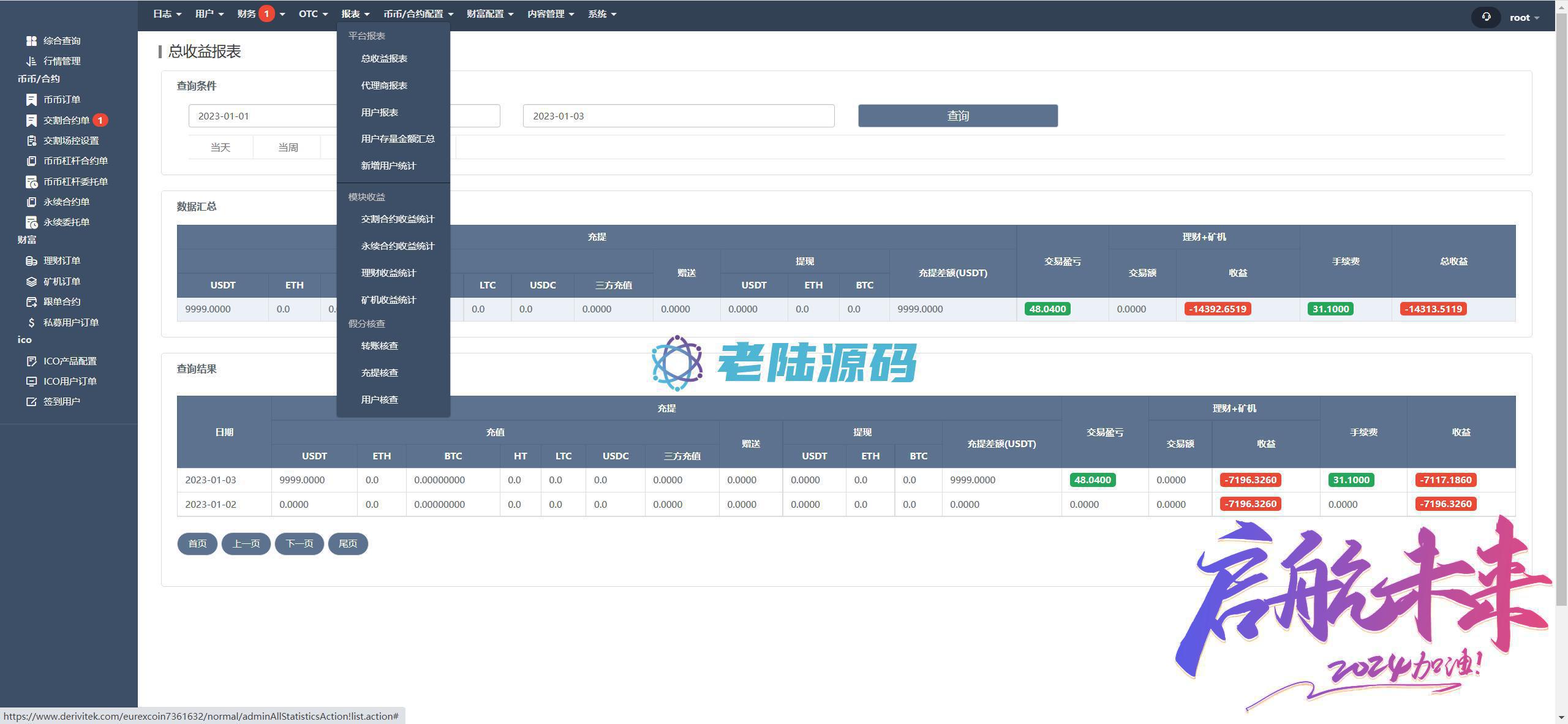Open the 财务 dropdown menu
Image resolution: width=1568 pixels, height=724 pixels.
261,13
